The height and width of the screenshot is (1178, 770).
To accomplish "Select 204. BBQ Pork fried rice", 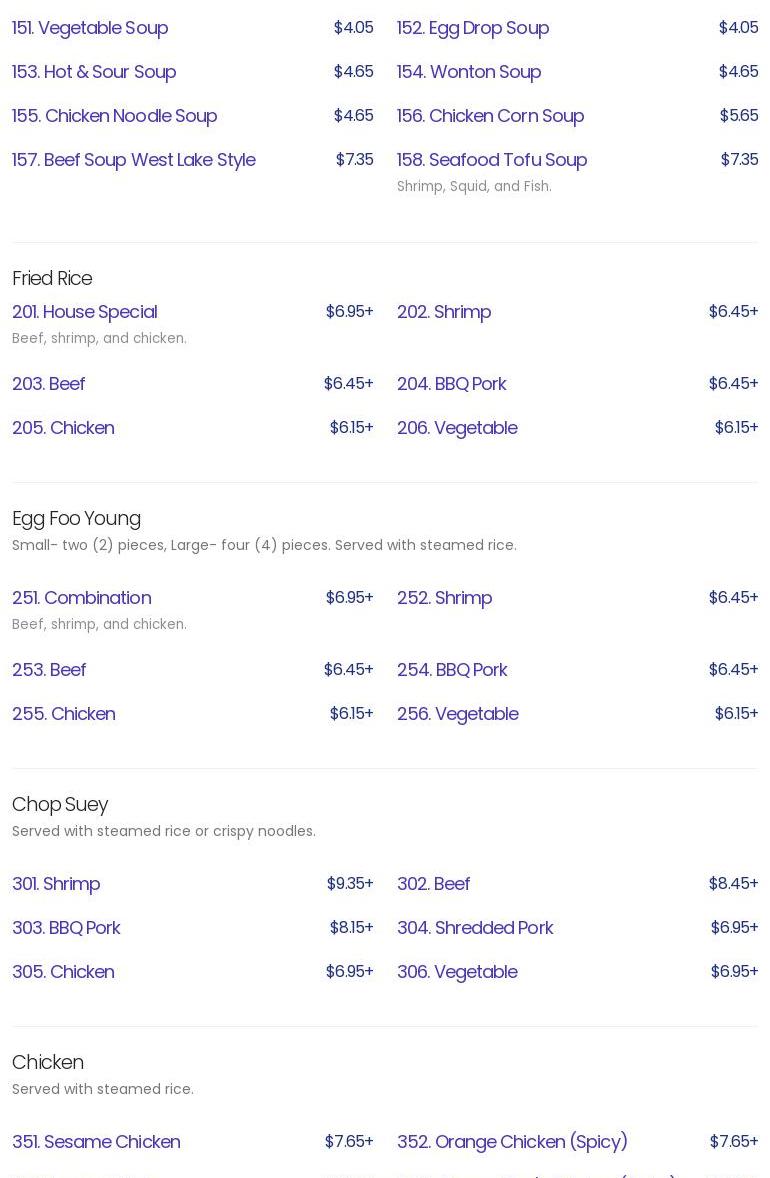I will [451, 384].
